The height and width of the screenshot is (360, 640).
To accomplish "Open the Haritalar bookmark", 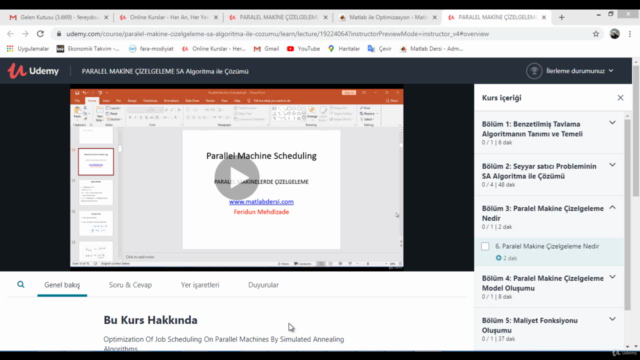I will [x=344, y=49].
